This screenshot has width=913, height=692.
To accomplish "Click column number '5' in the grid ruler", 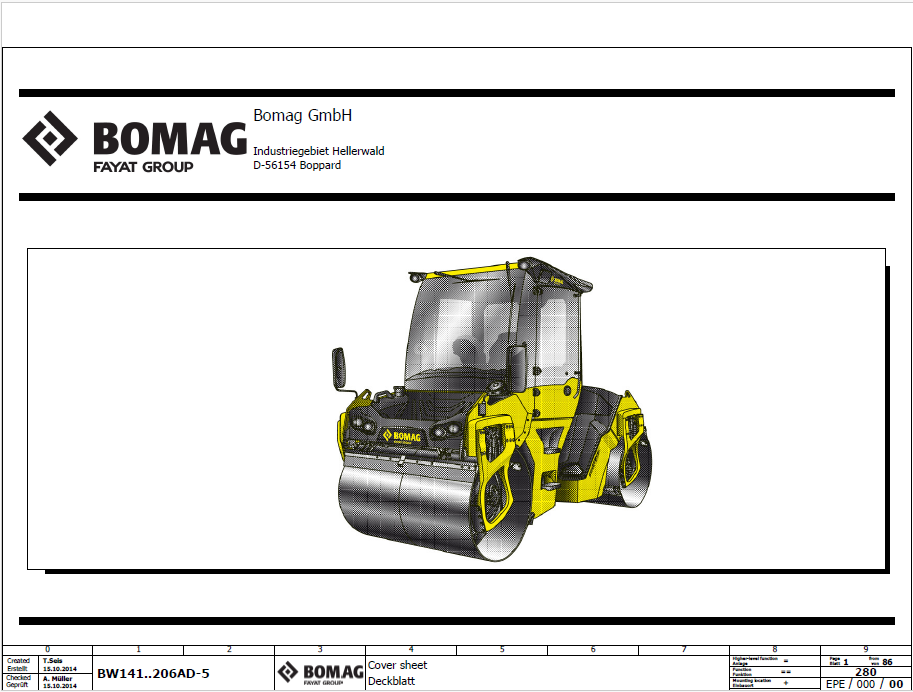I will tap(502, 649).
